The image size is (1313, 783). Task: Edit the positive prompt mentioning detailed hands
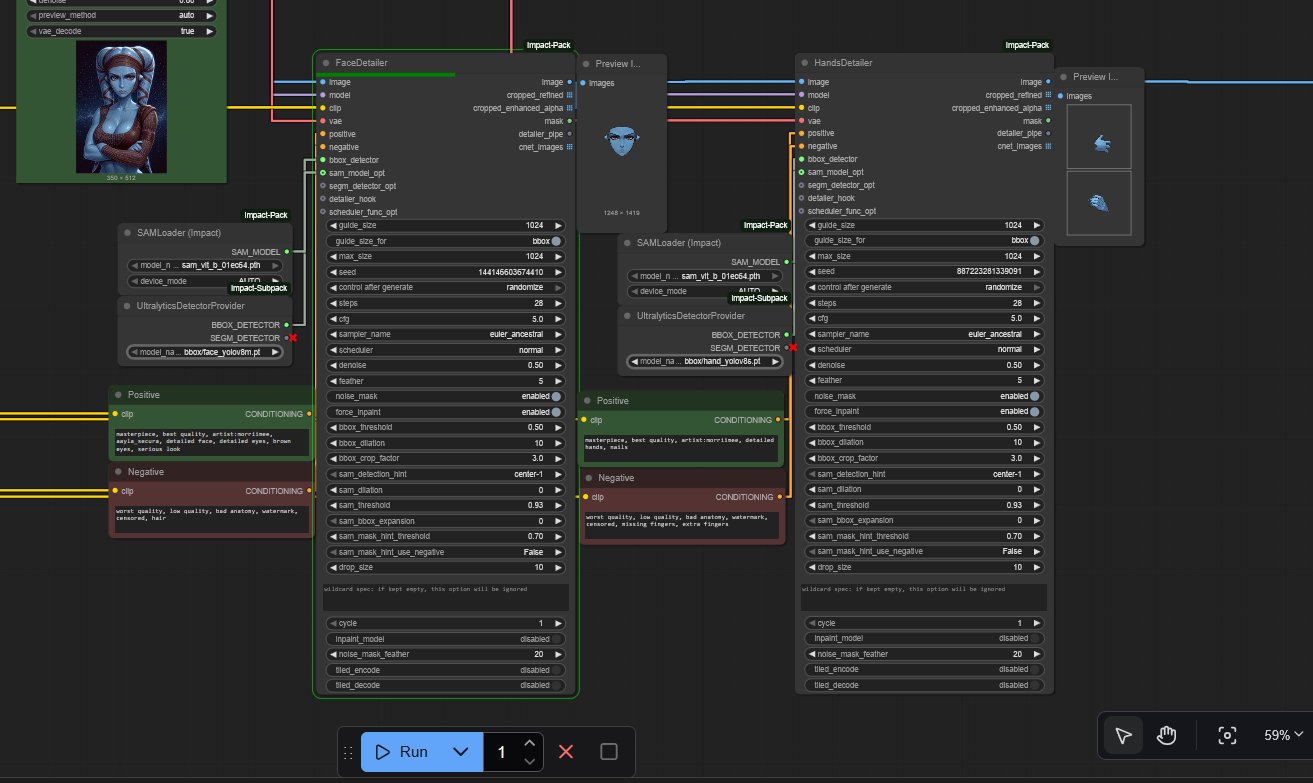(x=681, y=449)
